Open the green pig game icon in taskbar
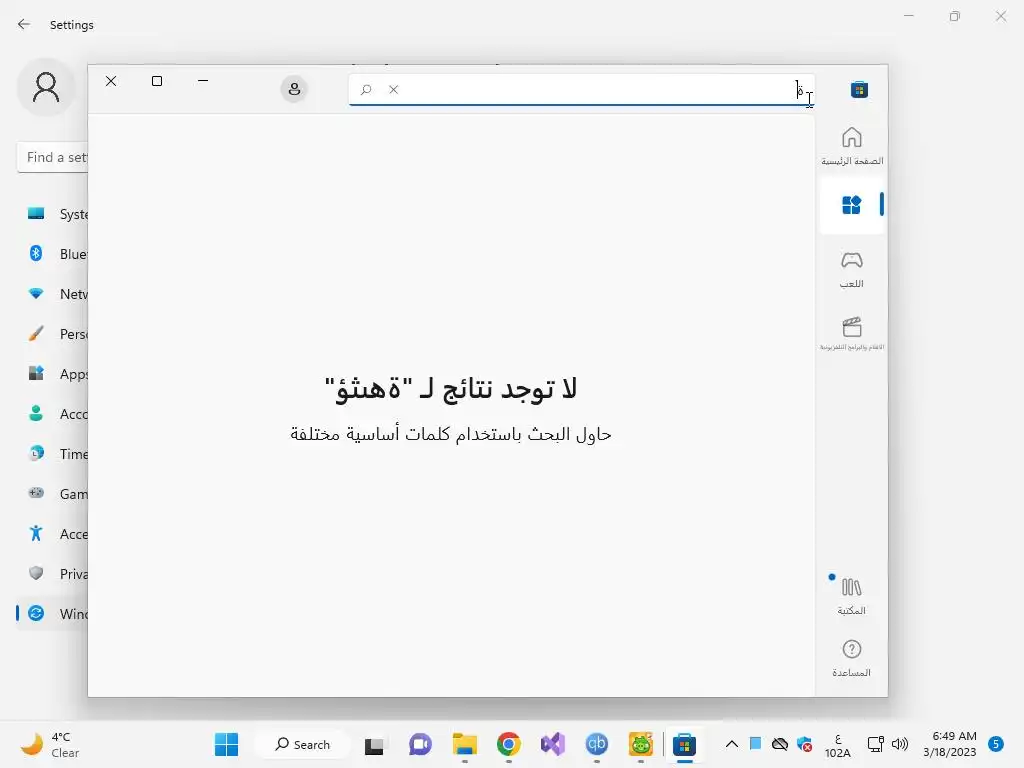 641,744
